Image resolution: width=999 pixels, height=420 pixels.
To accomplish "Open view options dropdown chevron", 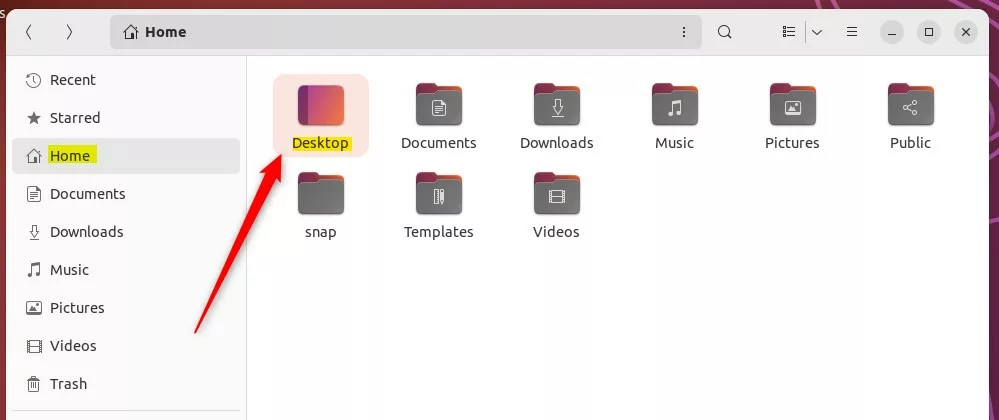I will (817, 32).
